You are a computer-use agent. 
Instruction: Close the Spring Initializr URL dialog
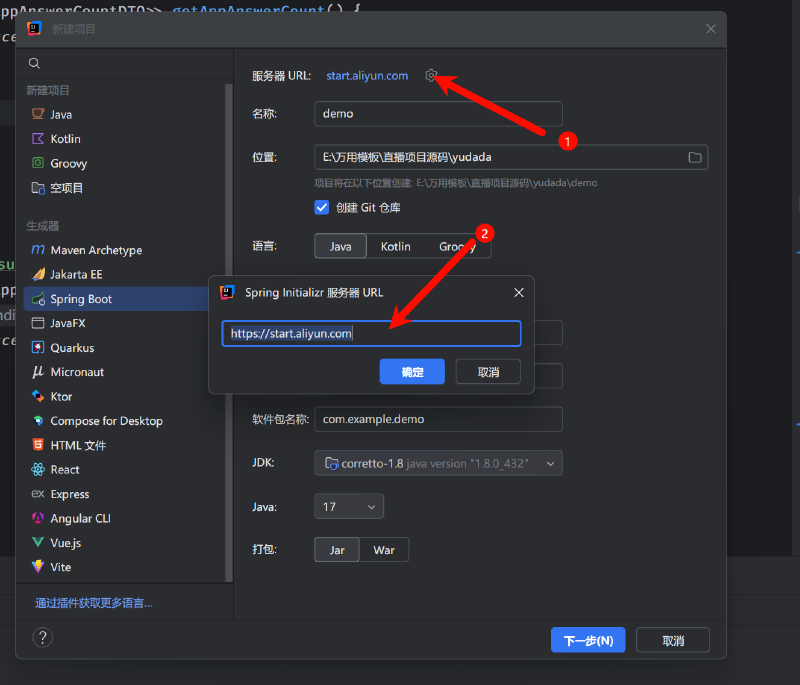(x=519, y=292)
